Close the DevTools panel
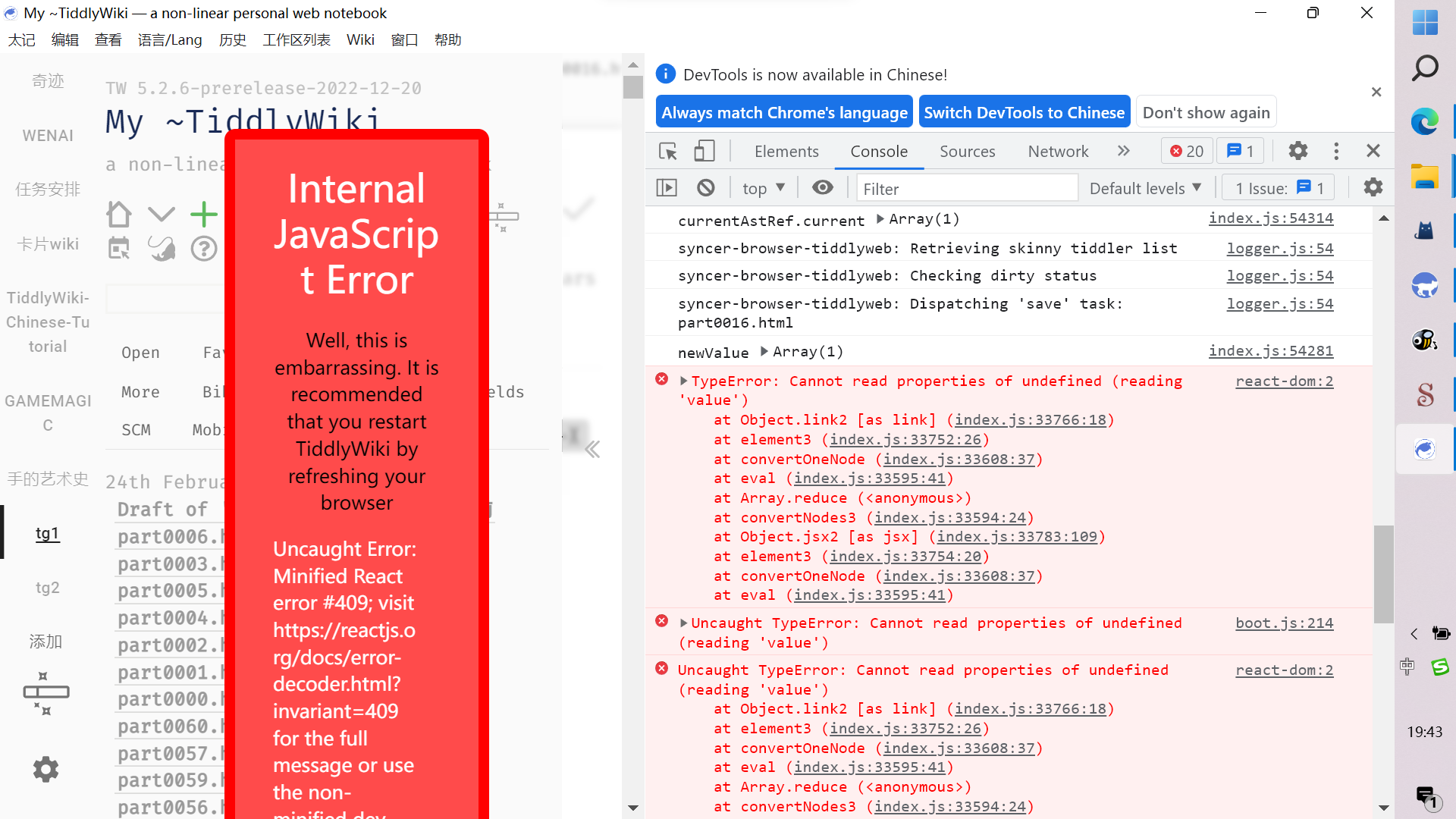1456x819 pixels. [x=1373, y=151]
